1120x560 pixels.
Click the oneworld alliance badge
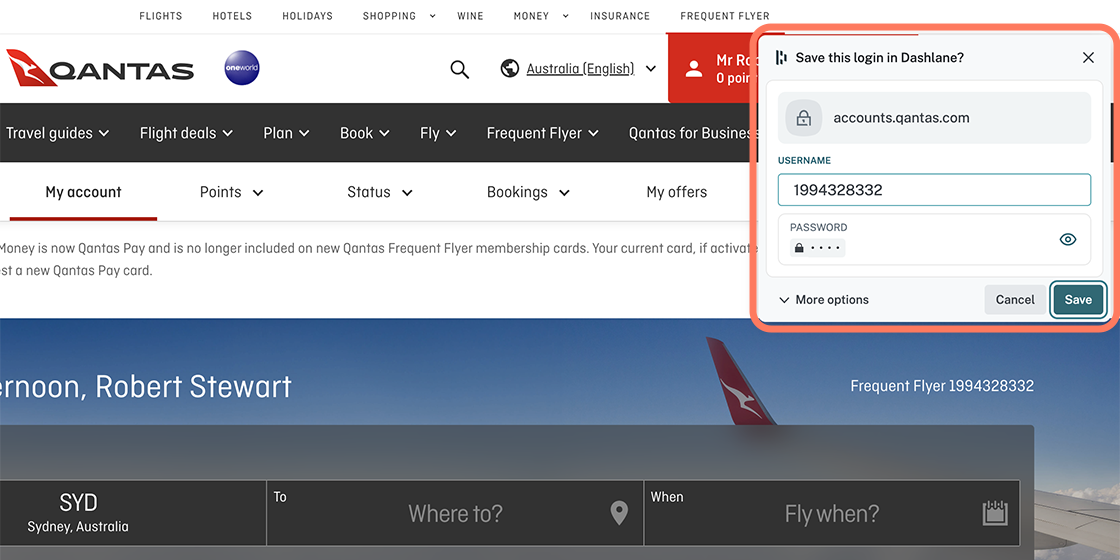pos(242,69)
